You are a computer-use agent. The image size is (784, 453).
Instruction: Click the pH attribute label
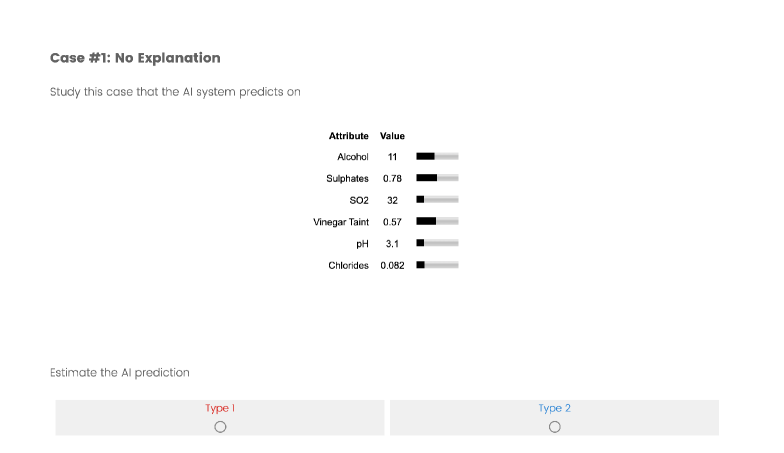pyautogui.click(x=362, y=244)
